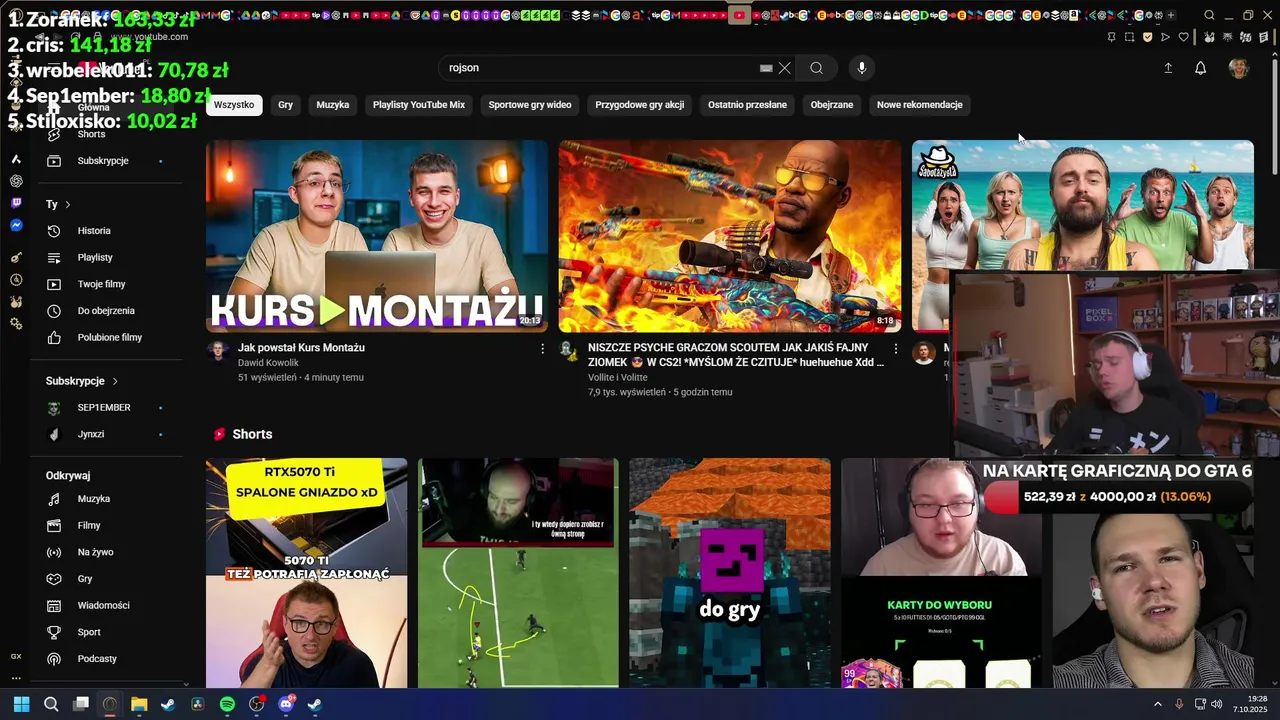The height and width of the screenshot is (720, 1280).
Task: Open Sport under Odkrywaj
Action: [107, 632]
